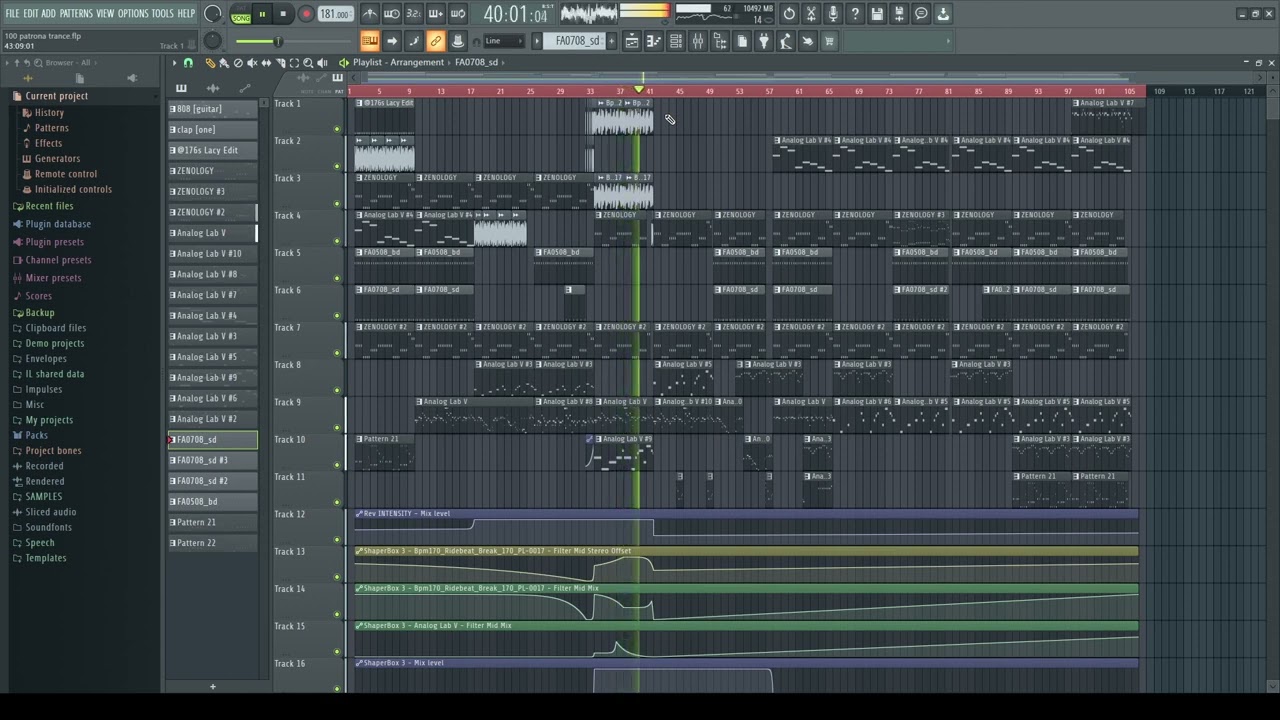The image size is (1280, 720).
Task: Open the Line snap dropdown
Action: pos(504,41)
